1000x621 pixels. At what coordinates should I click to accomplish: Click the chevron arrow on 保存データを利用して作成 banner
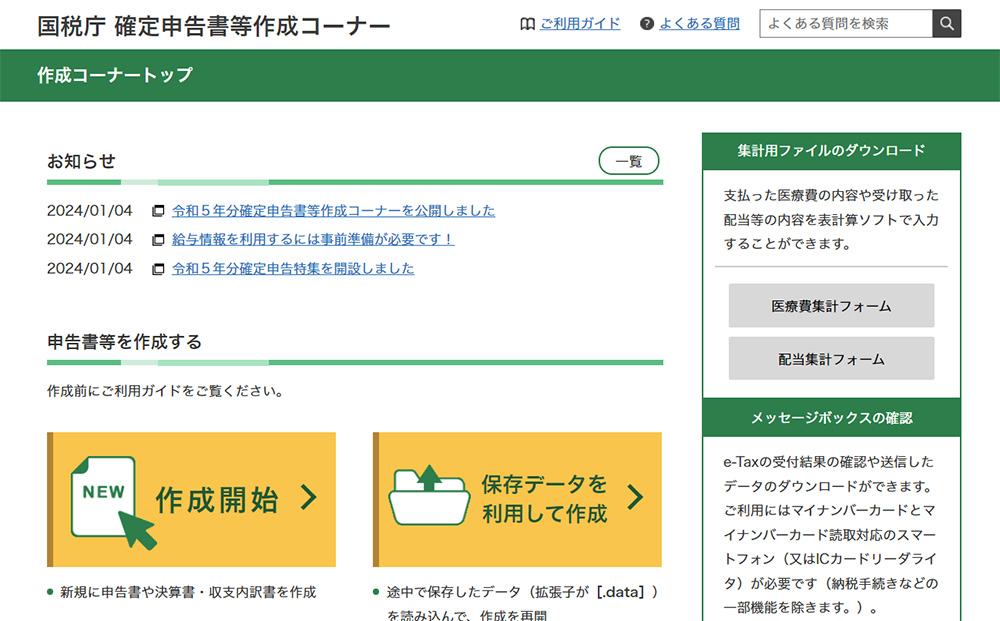pyautogui.click(x=635, y=497)
